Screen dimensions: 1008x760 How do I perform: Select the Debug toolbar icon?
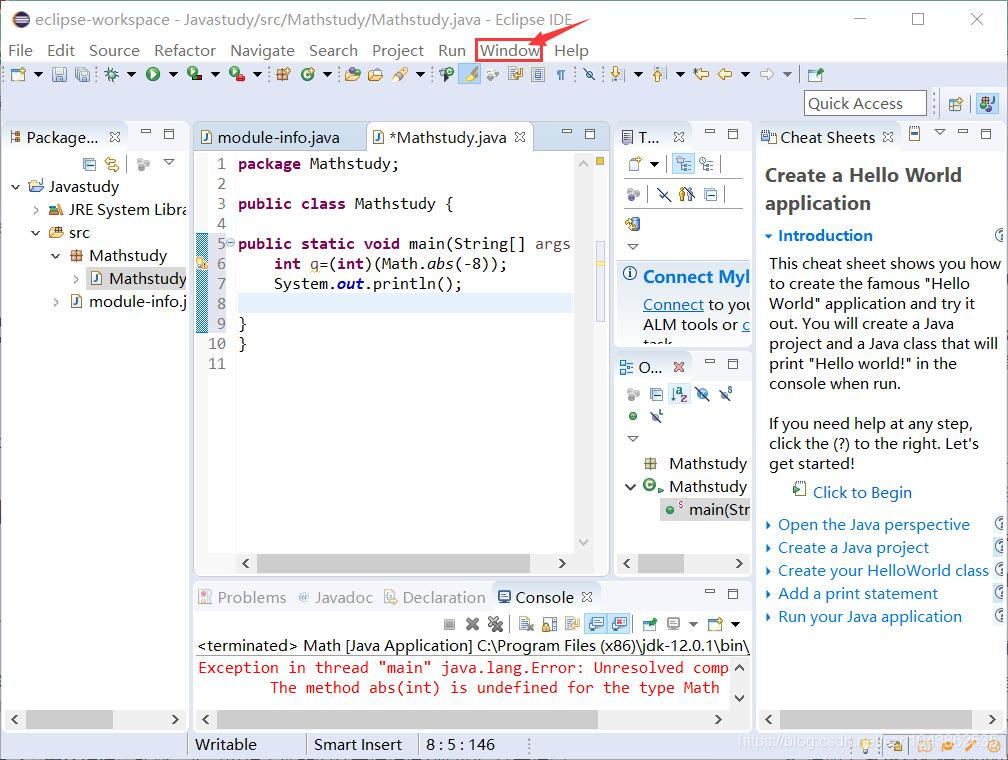pyautogui.click(x=113, y=74)
